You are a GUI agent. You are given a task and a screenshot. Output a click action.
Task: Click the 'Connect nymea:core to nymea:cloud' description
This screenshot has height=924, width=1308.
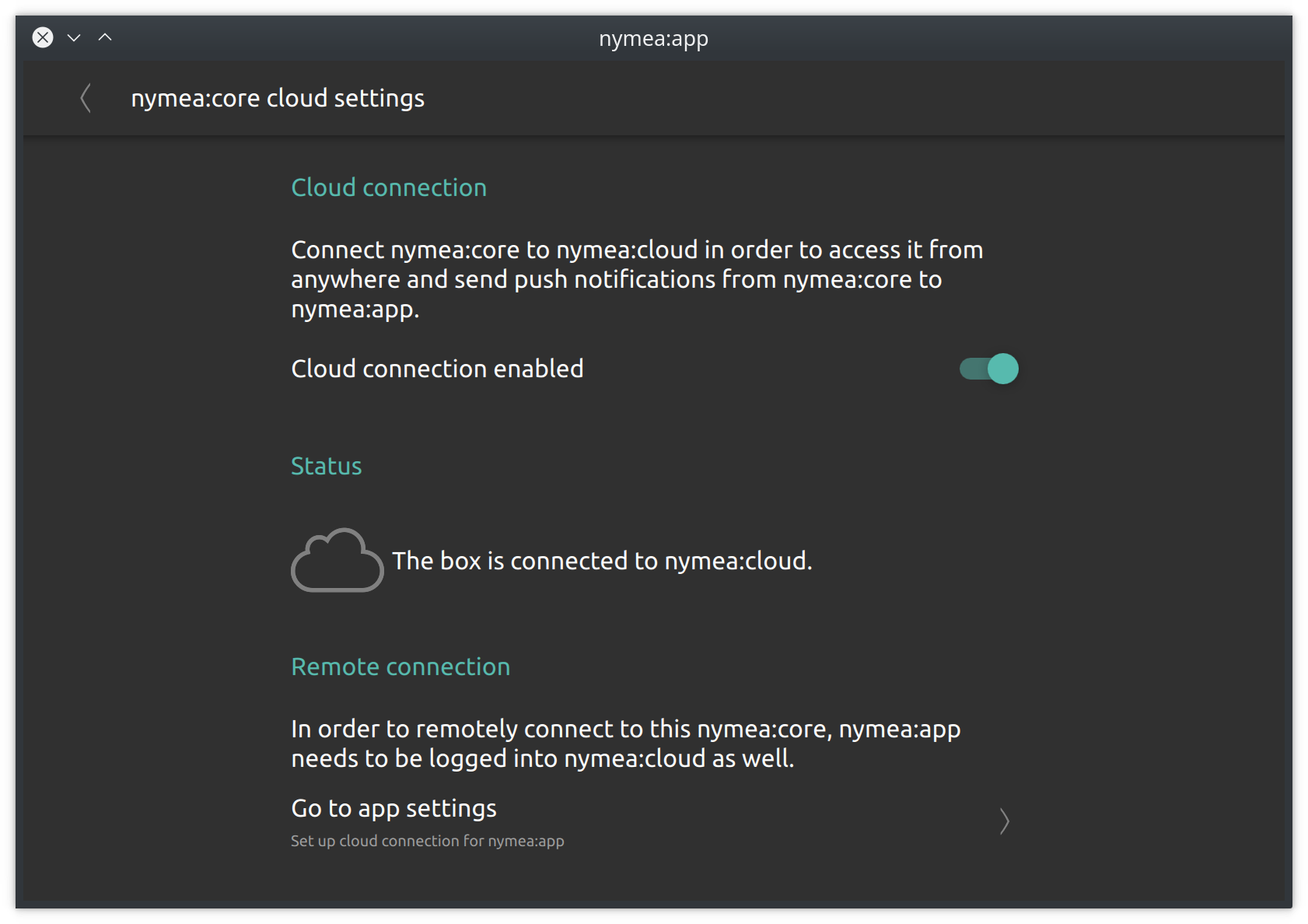click(x=638, y=279)
